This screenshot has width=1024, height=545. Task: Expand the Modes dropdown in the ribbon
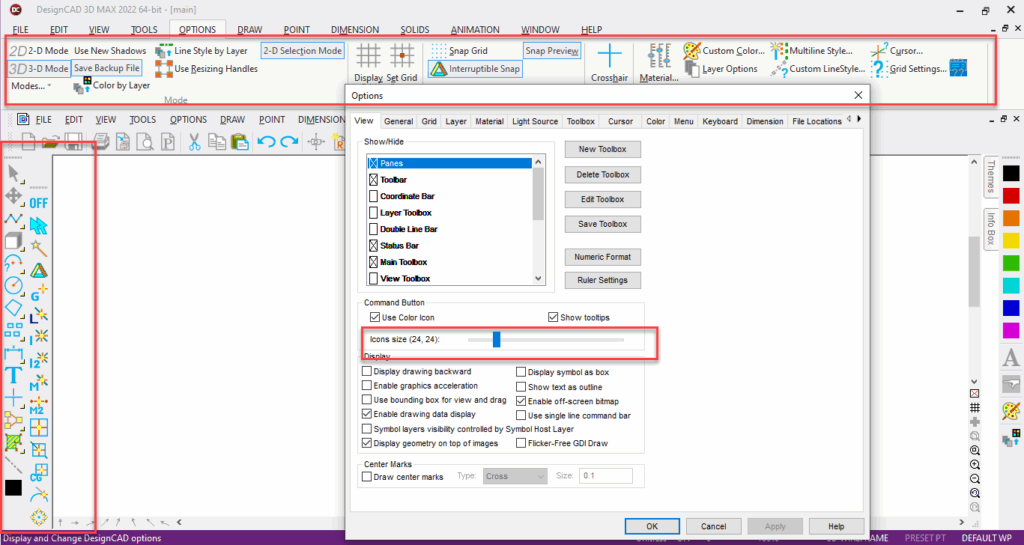point(31,86)
